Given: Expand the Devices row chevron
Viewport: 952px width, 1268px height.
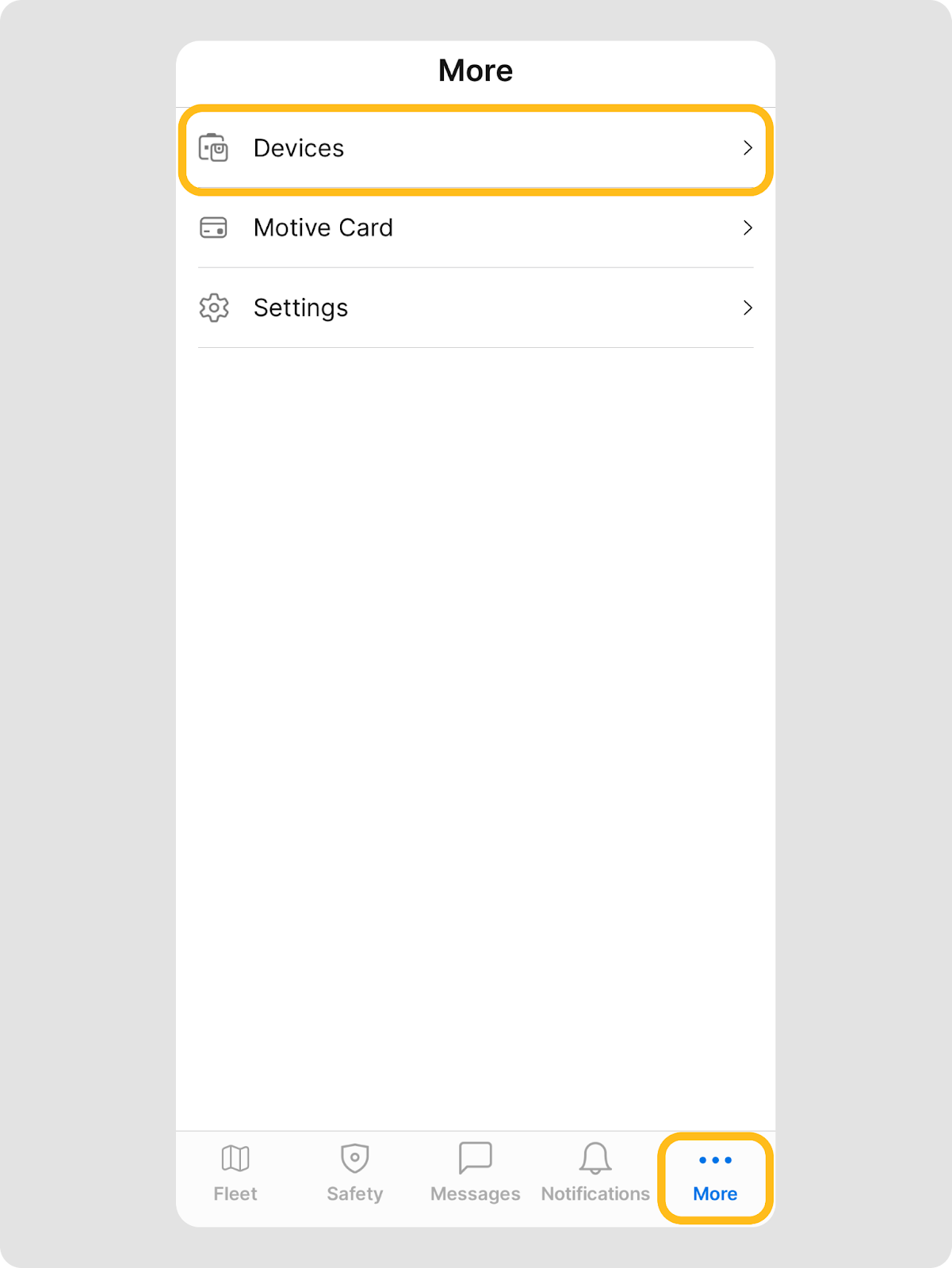Looking at the screenshot, I should tap(747, 148).
